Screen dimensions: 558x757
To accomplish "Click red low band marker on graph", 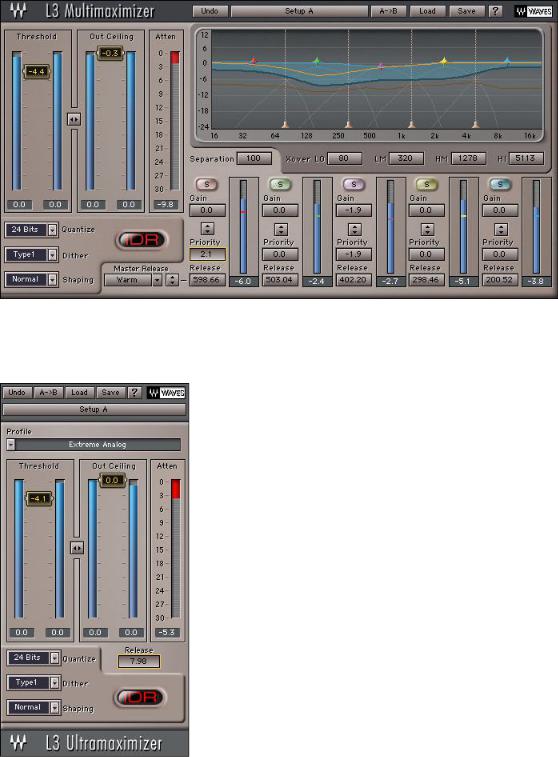I will click(x=253, y=61).
